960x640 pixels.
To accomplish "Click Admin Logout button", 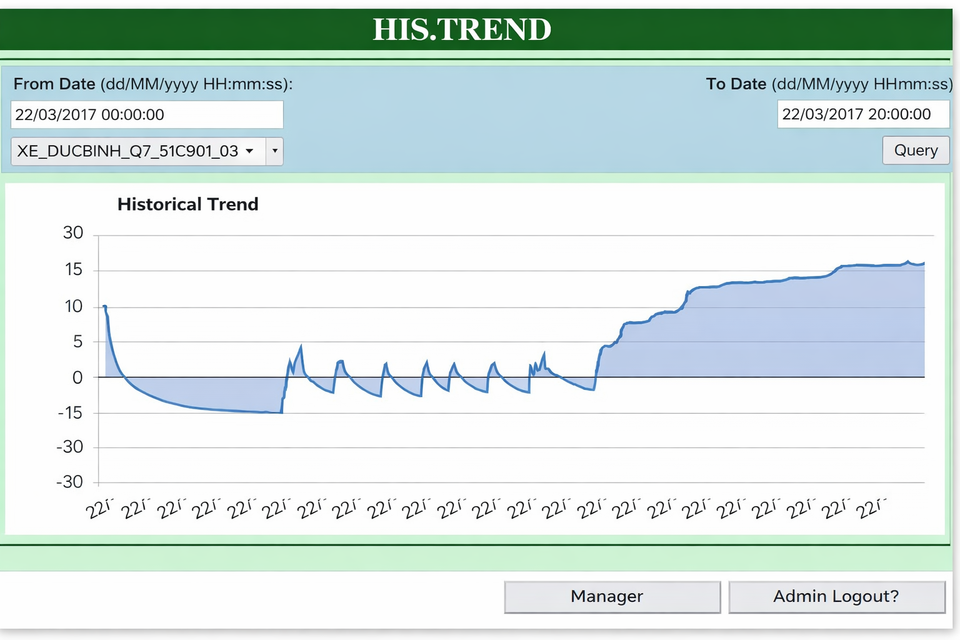I will click(x=836, y=597).
